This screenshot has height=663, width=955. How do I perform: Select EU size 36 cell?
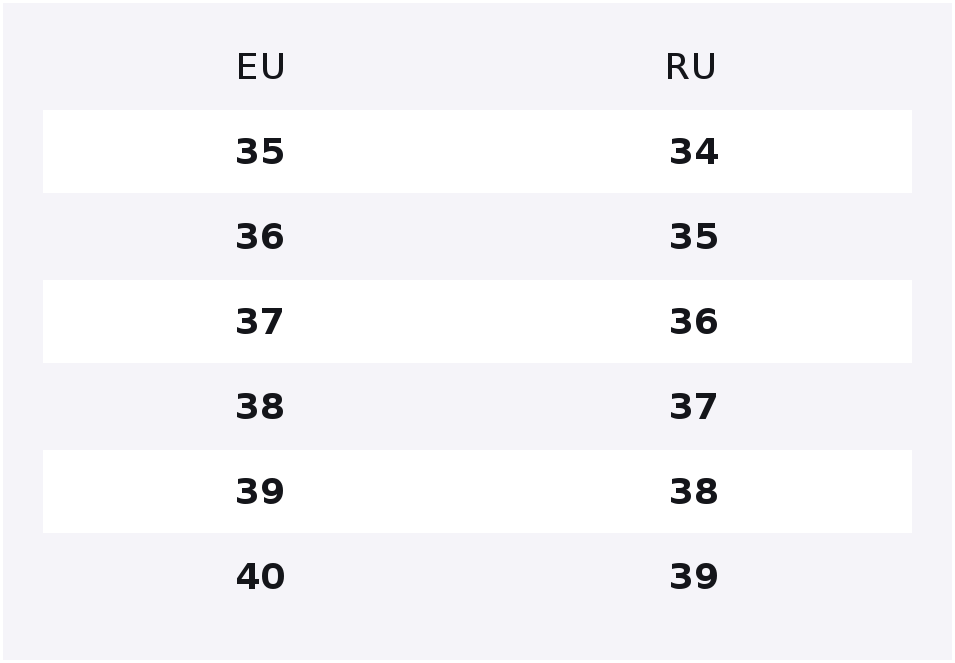(260, 236)
